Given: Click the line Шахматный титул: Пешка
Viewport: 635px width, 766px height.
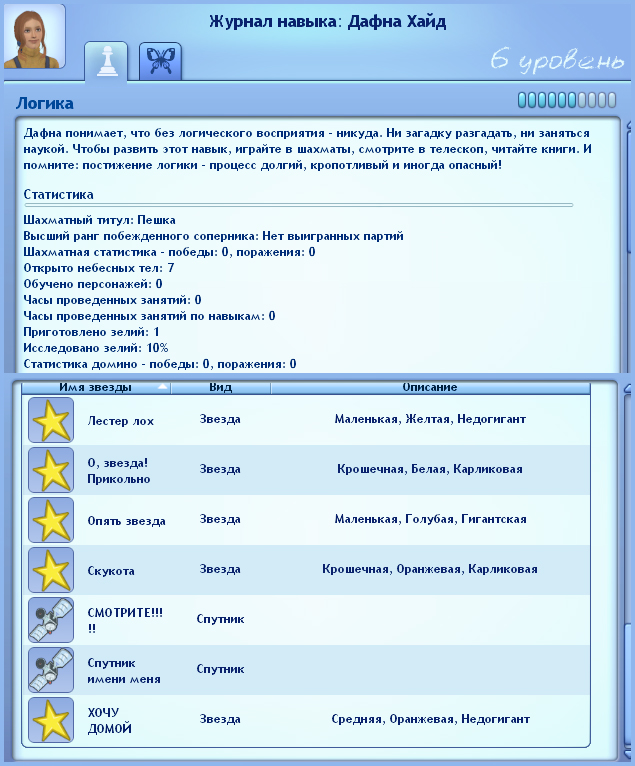Looking at the screenshot, I should click(x=100, y=220).
